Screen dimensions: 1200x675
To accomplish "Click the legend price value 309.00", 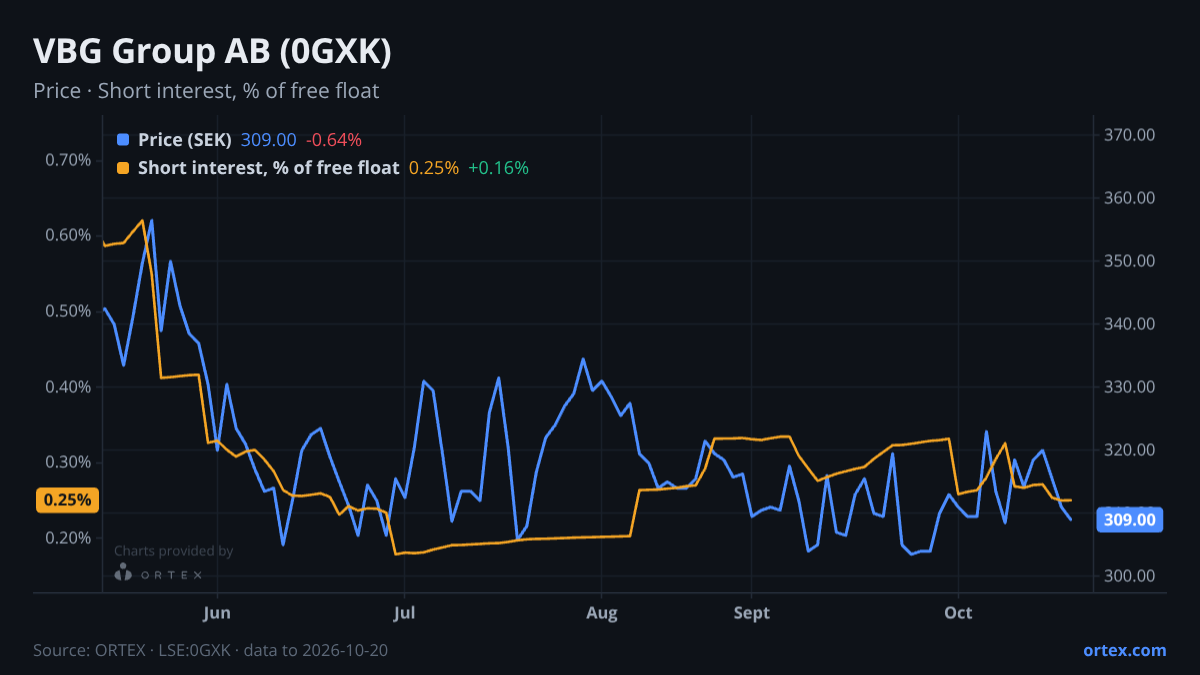I will coord(269,140).
